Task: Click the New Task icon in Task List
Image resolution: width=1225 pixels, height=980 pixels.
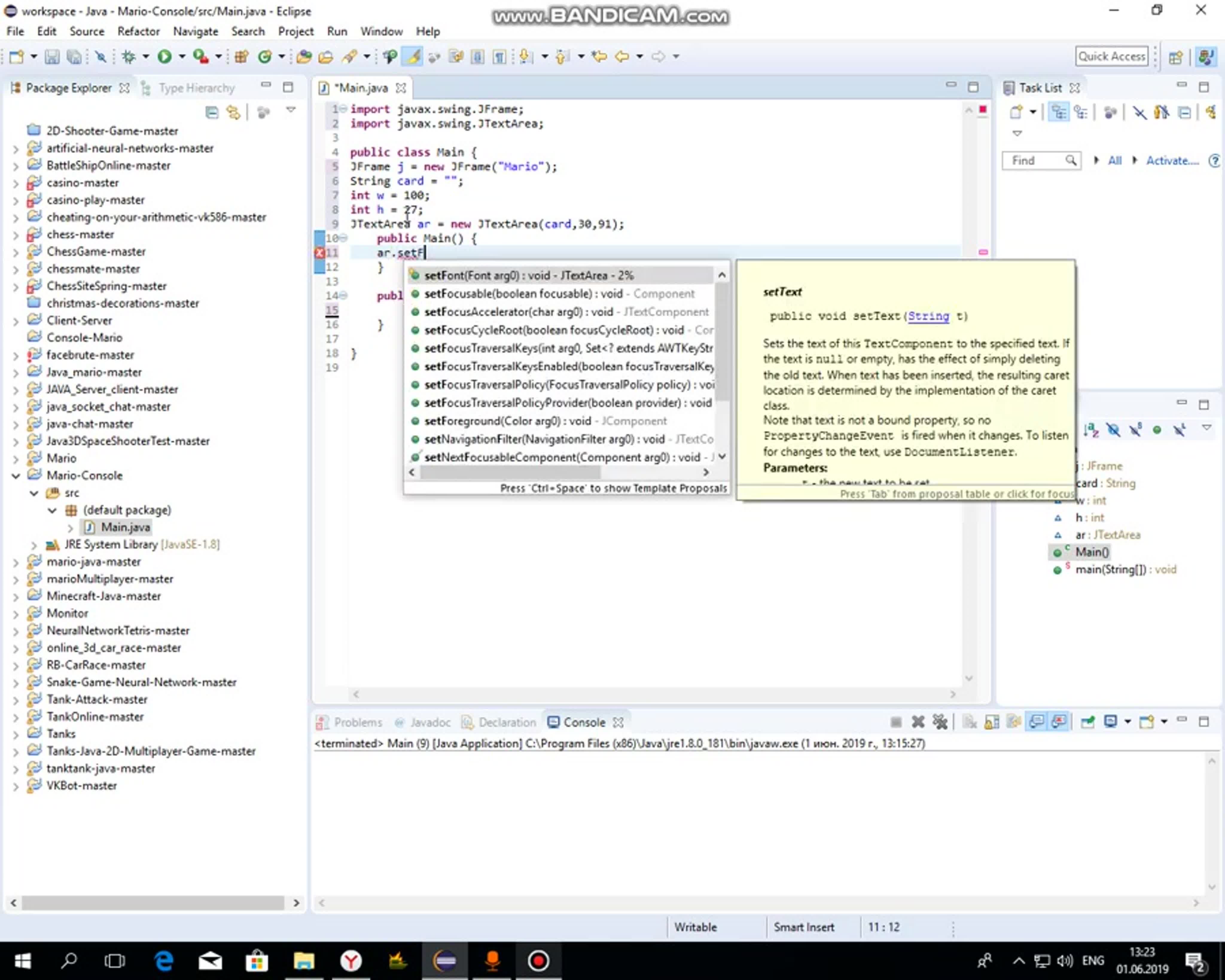Action: pos(1017,112)
